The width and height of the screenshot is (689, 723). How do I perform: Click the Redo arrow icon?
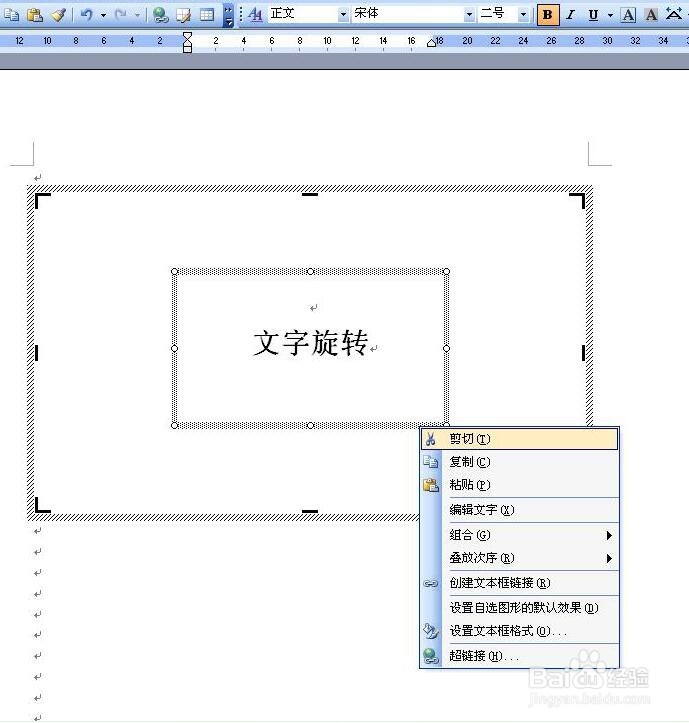[x=121, y=15]
